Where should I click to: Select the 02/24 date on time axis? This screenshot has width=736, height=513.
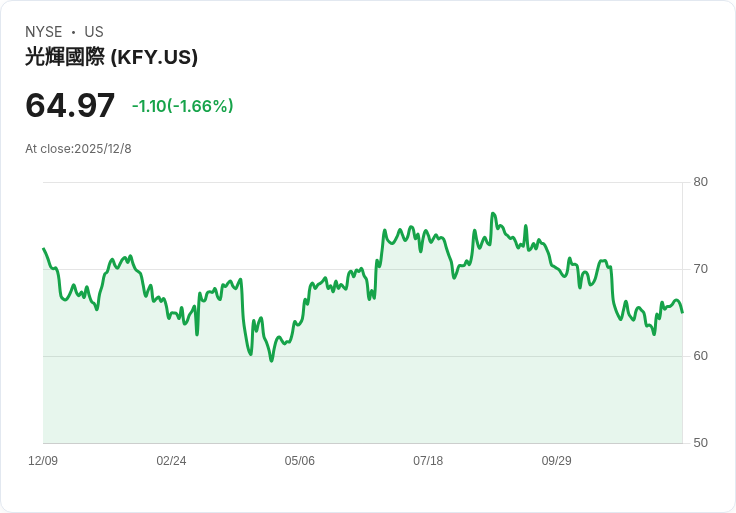(171, 461)
